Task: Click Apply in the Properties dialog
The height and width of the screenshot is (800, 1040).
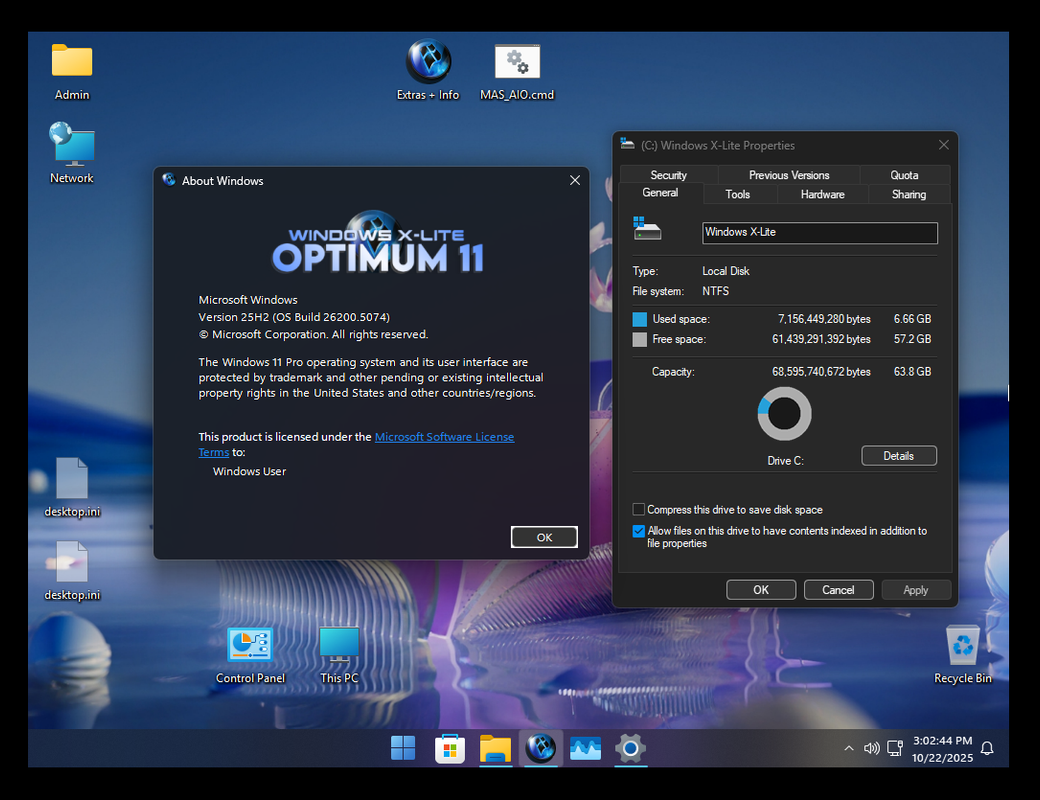Action: tap(915, 590)
